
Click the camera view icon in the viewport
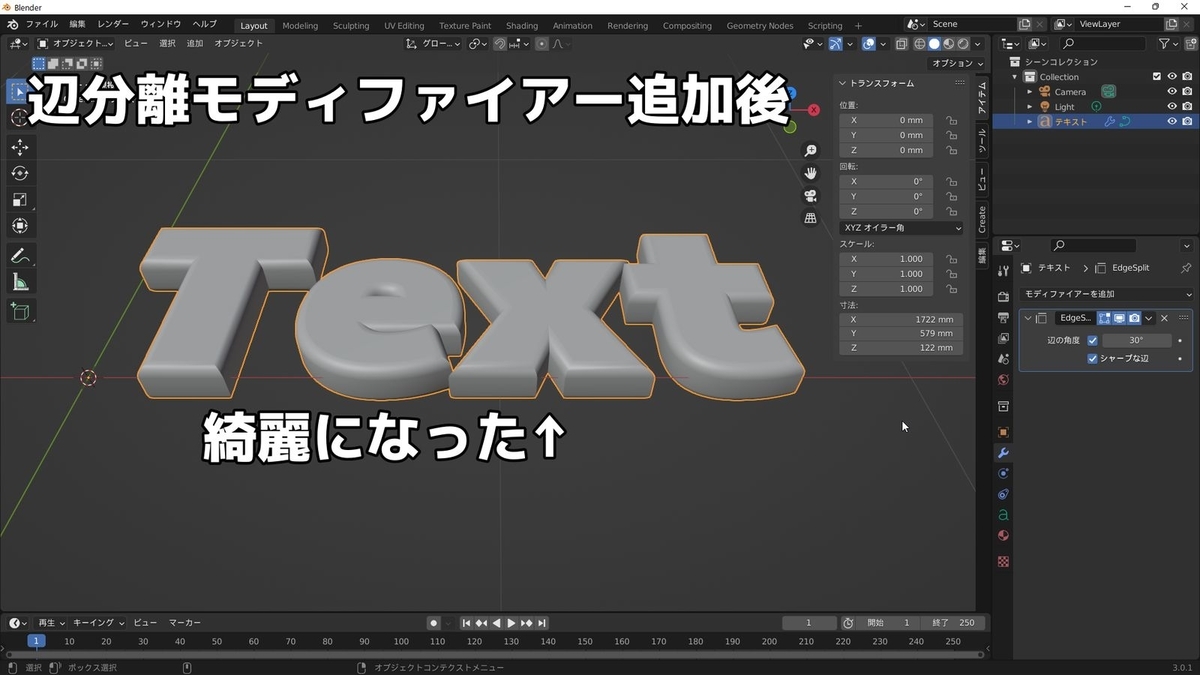pyautogui.click(x=810, y=196)
